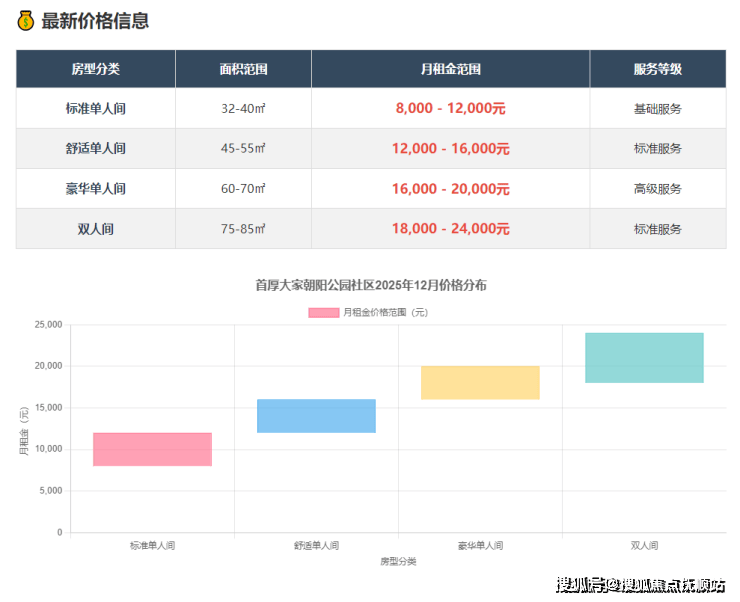
Task: Click the chart title 首厚大家朝阳公园社区2025年12月价格分布
Action: (371, 285)
